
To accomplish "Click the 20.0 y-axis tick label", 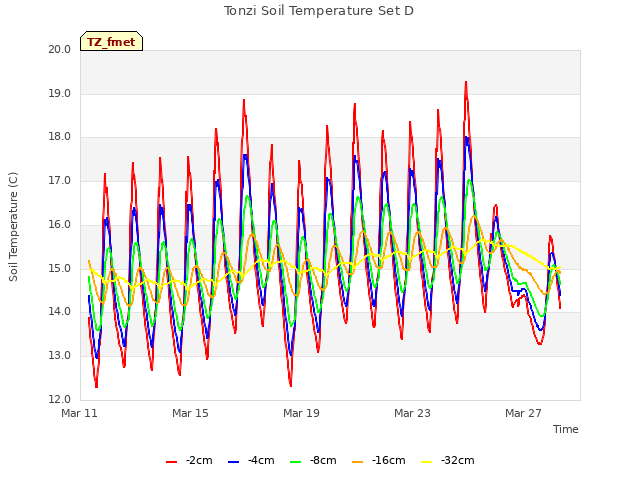I will tap(60, 49).
